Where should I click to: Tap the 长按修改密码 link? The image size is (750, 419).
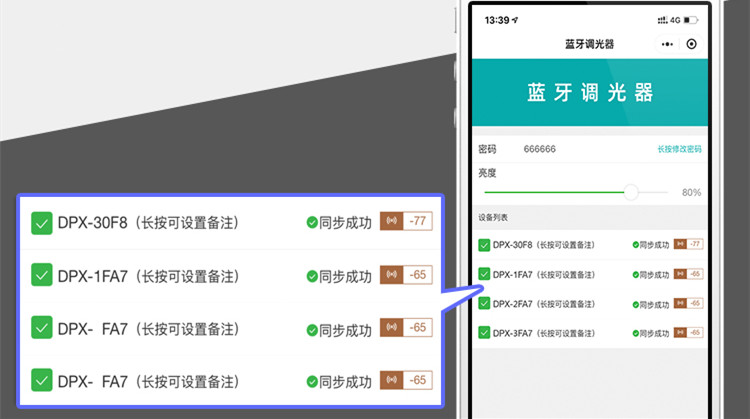(679, 149)
